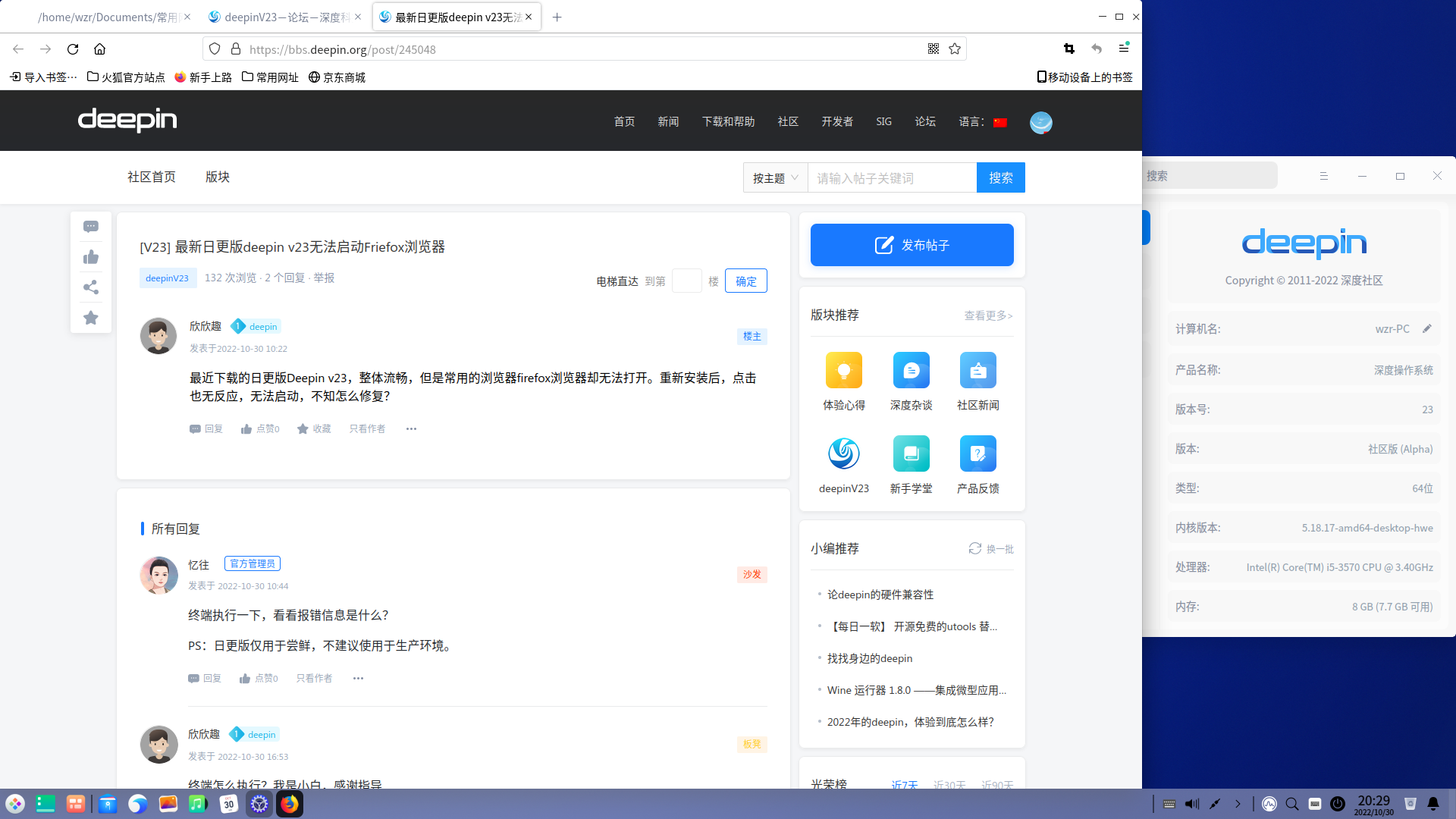
Task: Click the pencil icon next to wzr-PC
Action: (x=1426, y=328)
